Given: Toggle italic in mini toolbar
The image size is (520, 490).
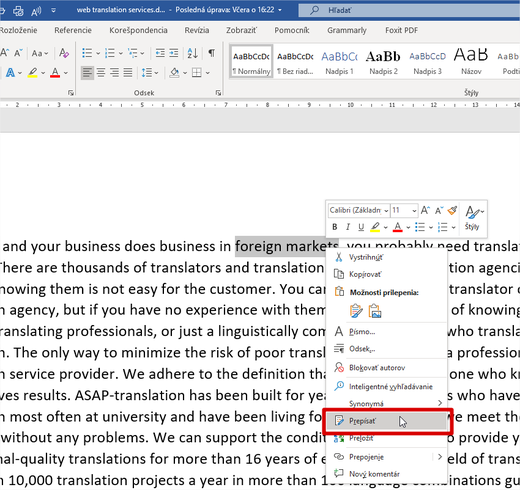Looking at the screenshot, I should 348,227.
